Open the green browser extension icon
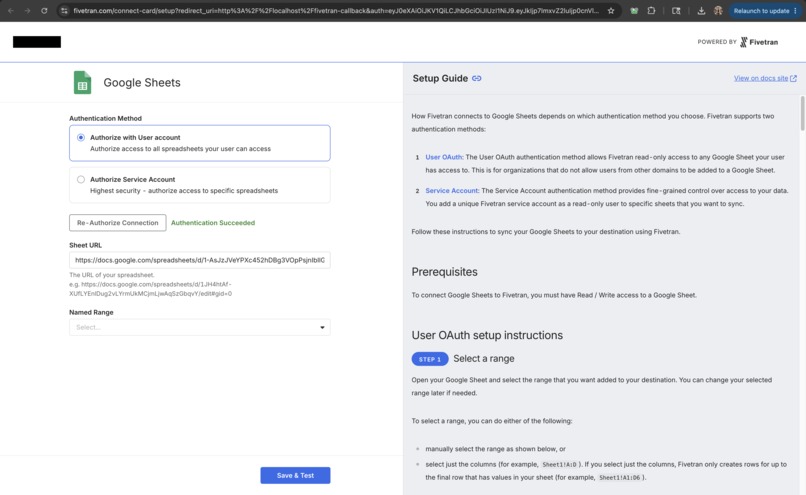Screen dimensions: 806x495 pos(634,10)
